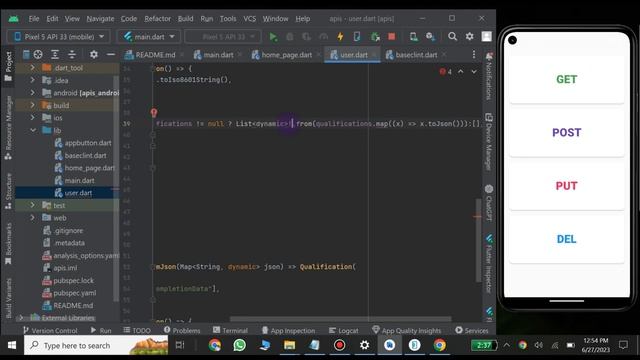Stop the running app with red square
640x360 pixels.
point(391,37)
